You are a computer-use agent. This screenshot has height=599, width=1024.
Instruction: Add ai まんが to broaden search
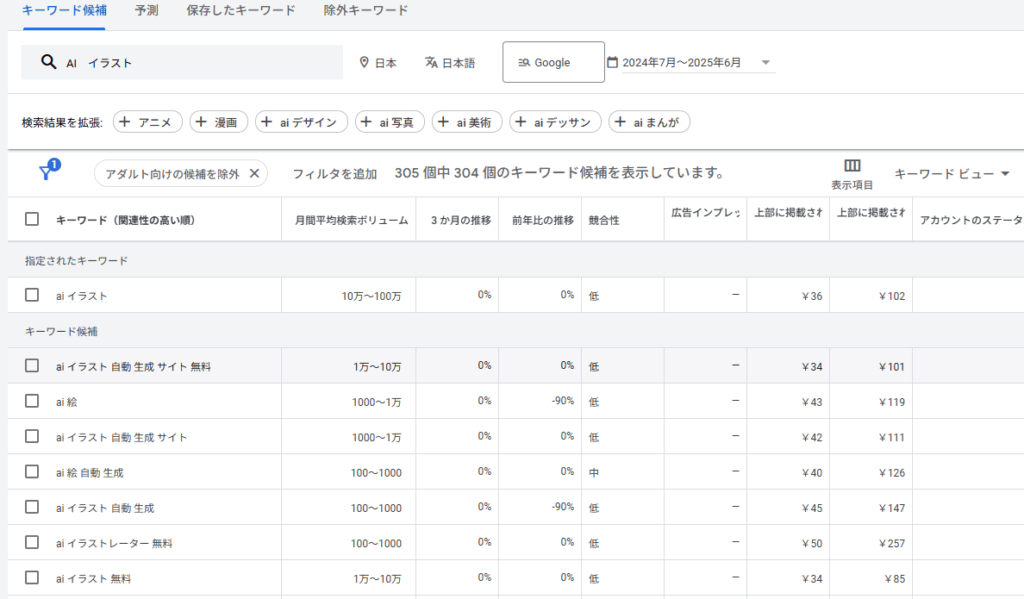click(x=650, y=122)
